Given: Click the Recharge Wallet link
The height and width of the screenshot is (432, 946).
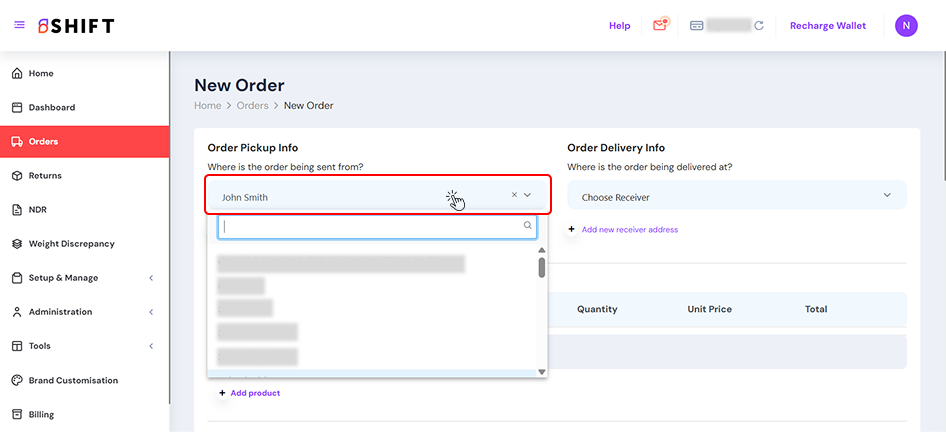Looking at the screenshot, I should pyautogui.click(x=828, y=26).
